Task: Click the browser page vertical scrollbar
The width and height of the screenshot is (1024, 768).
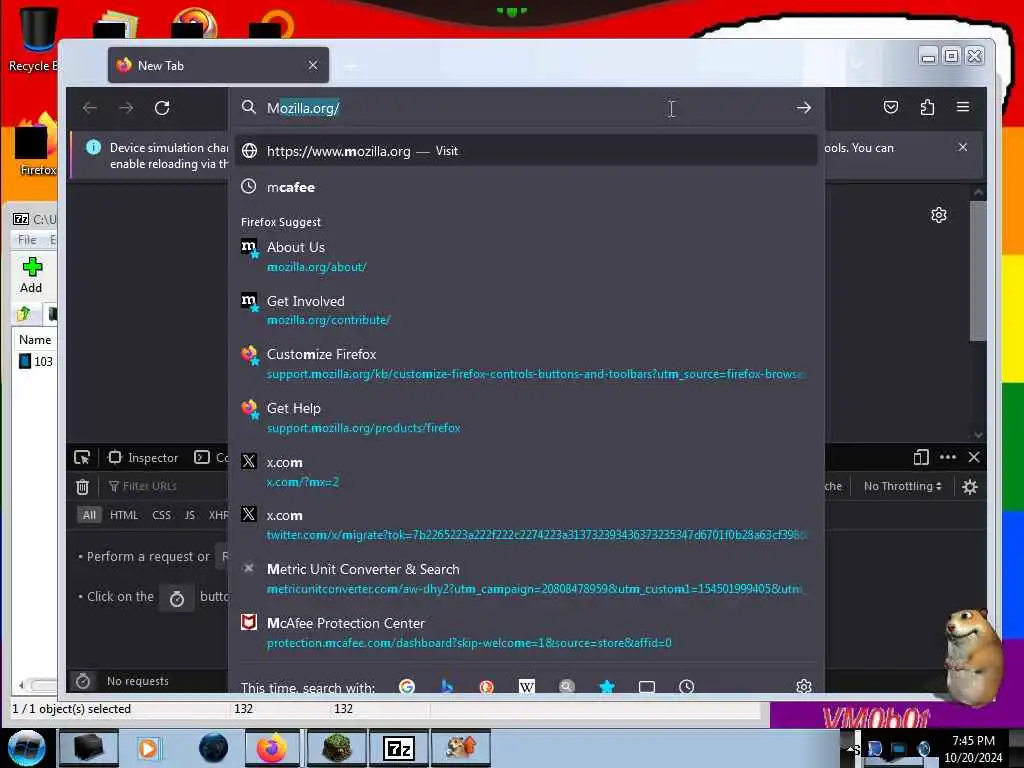Action: tap(978, 271)
